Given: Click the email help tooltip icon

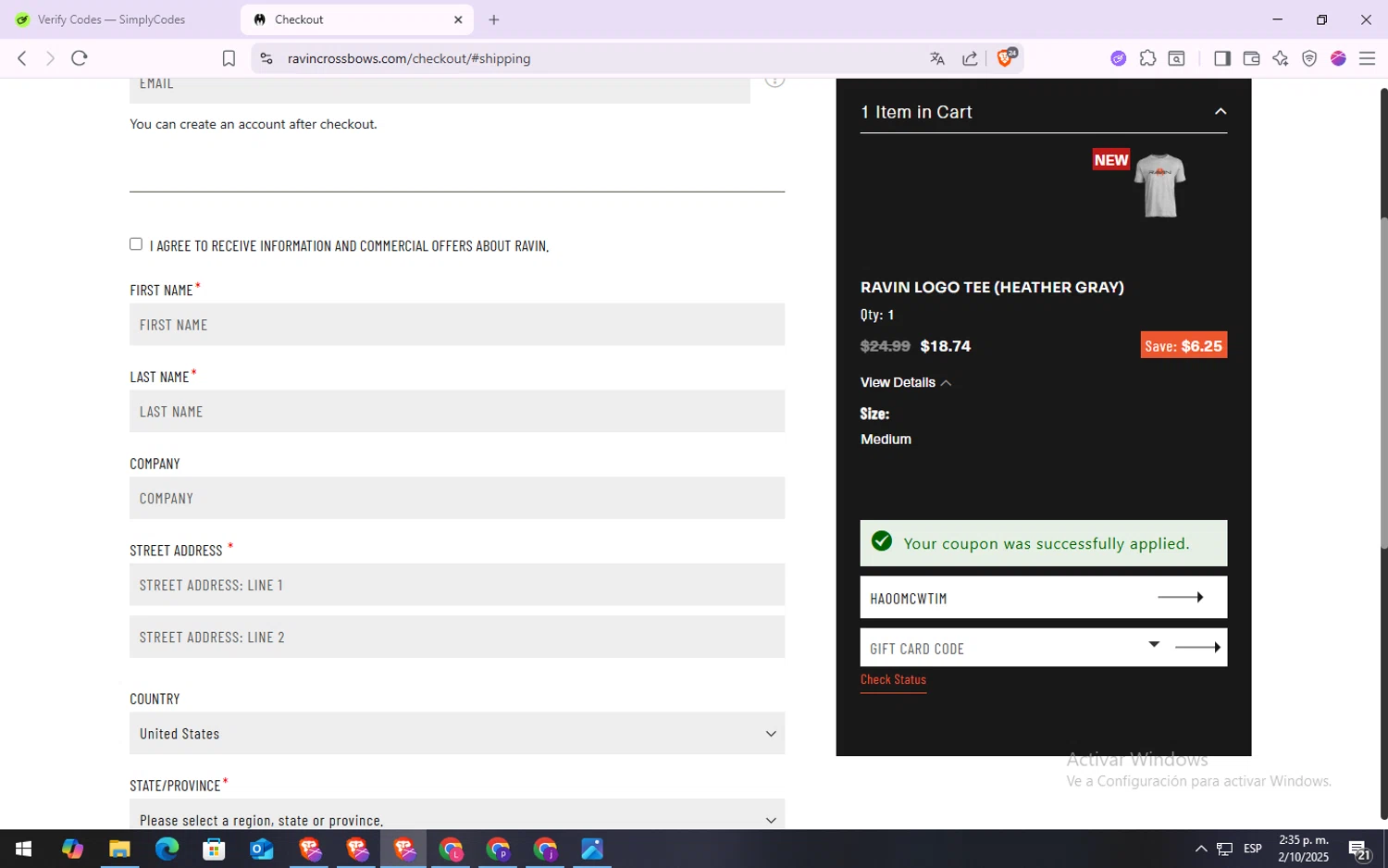Looking at the screenshot, I should coord(775,81).
